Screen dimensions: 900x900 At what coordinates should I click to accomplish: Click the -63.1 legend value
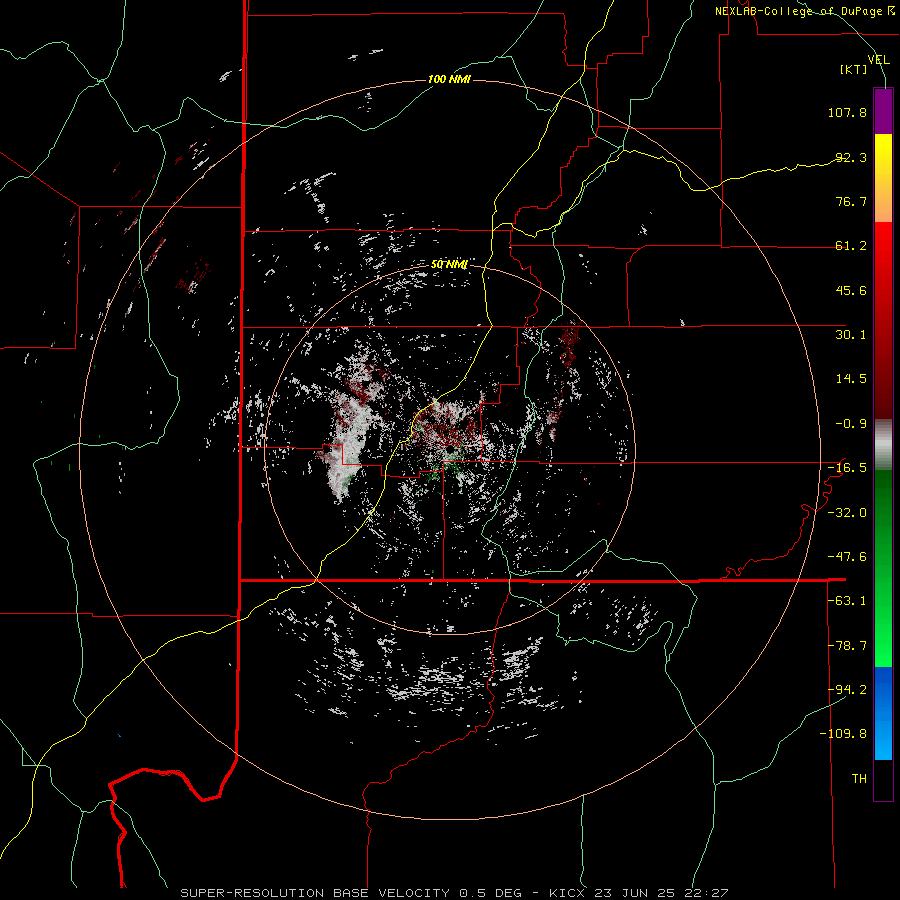coord(847,601)
